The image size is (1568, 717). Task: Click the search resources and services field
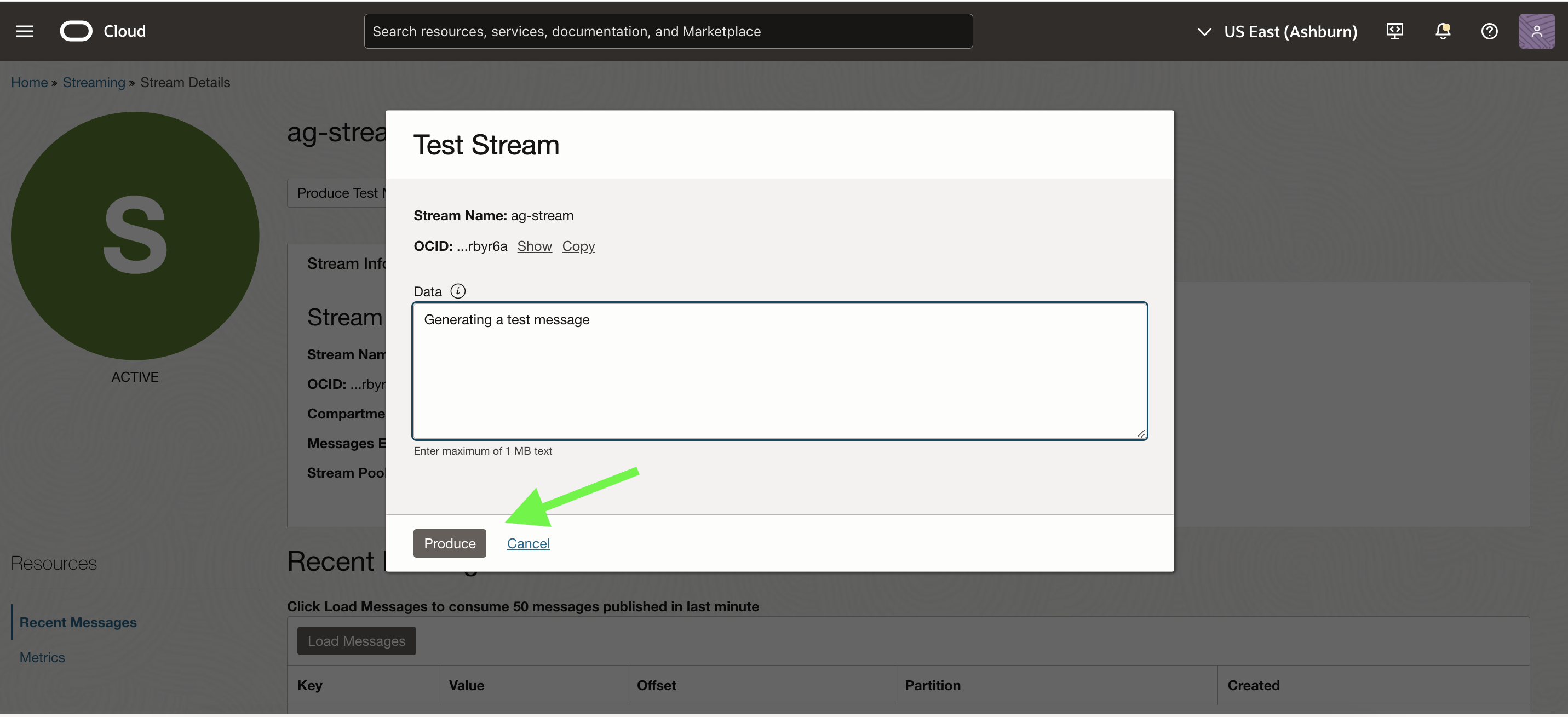(x=668, y=31)
